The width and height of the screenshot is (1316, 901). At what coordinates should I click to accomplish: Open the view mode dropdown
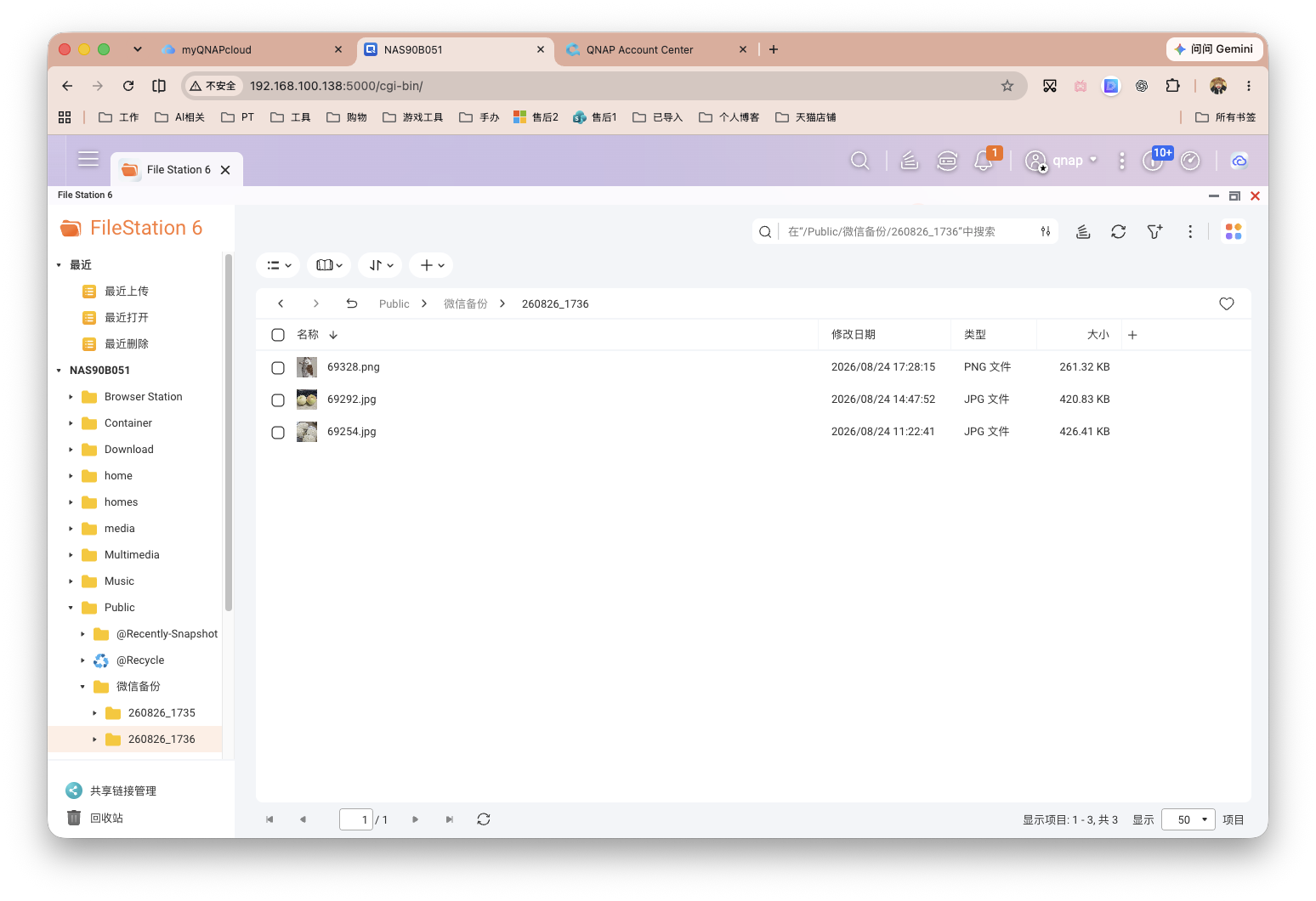[278, 265]
